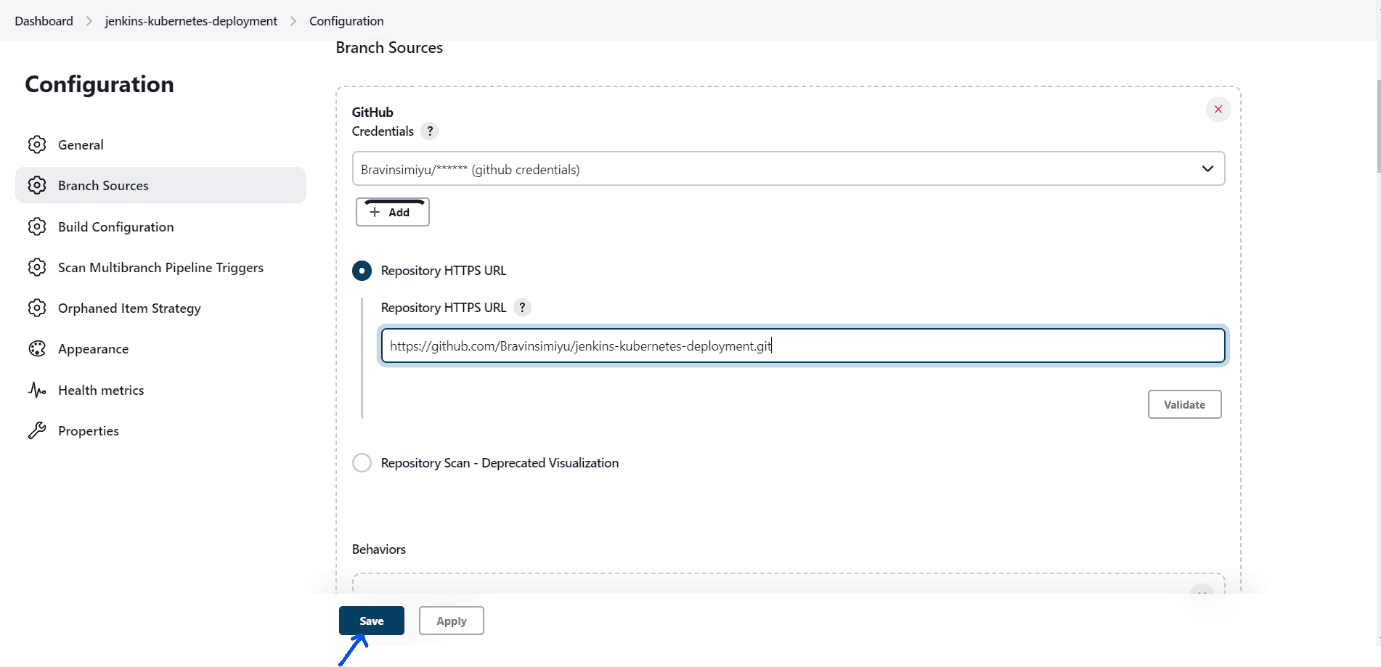
Task: Go to Dashboard breadcrumb
Action: point(44,21)
